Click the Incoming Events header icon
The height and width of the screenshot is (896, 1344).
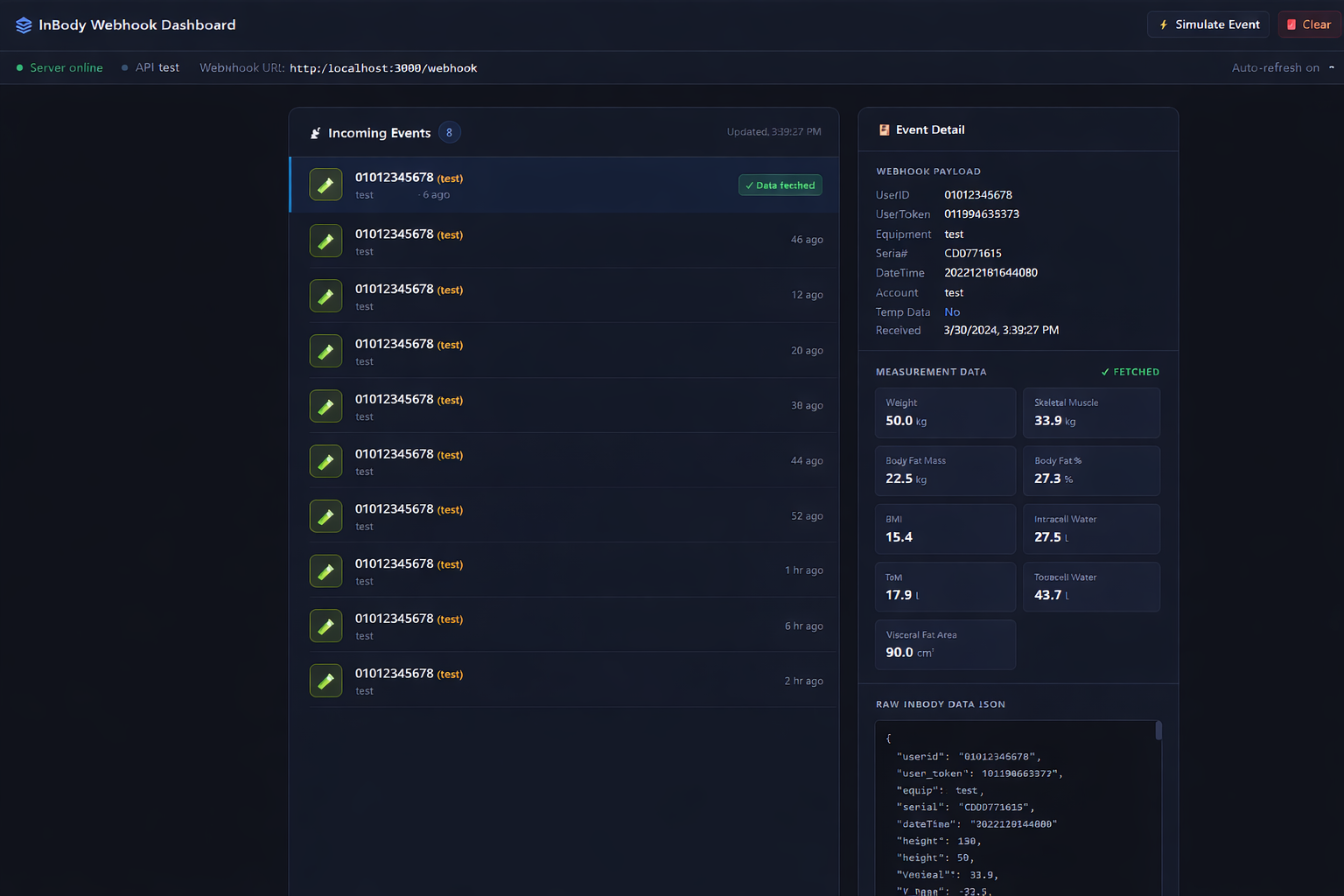pyautogui.click(x=315, y=133)
